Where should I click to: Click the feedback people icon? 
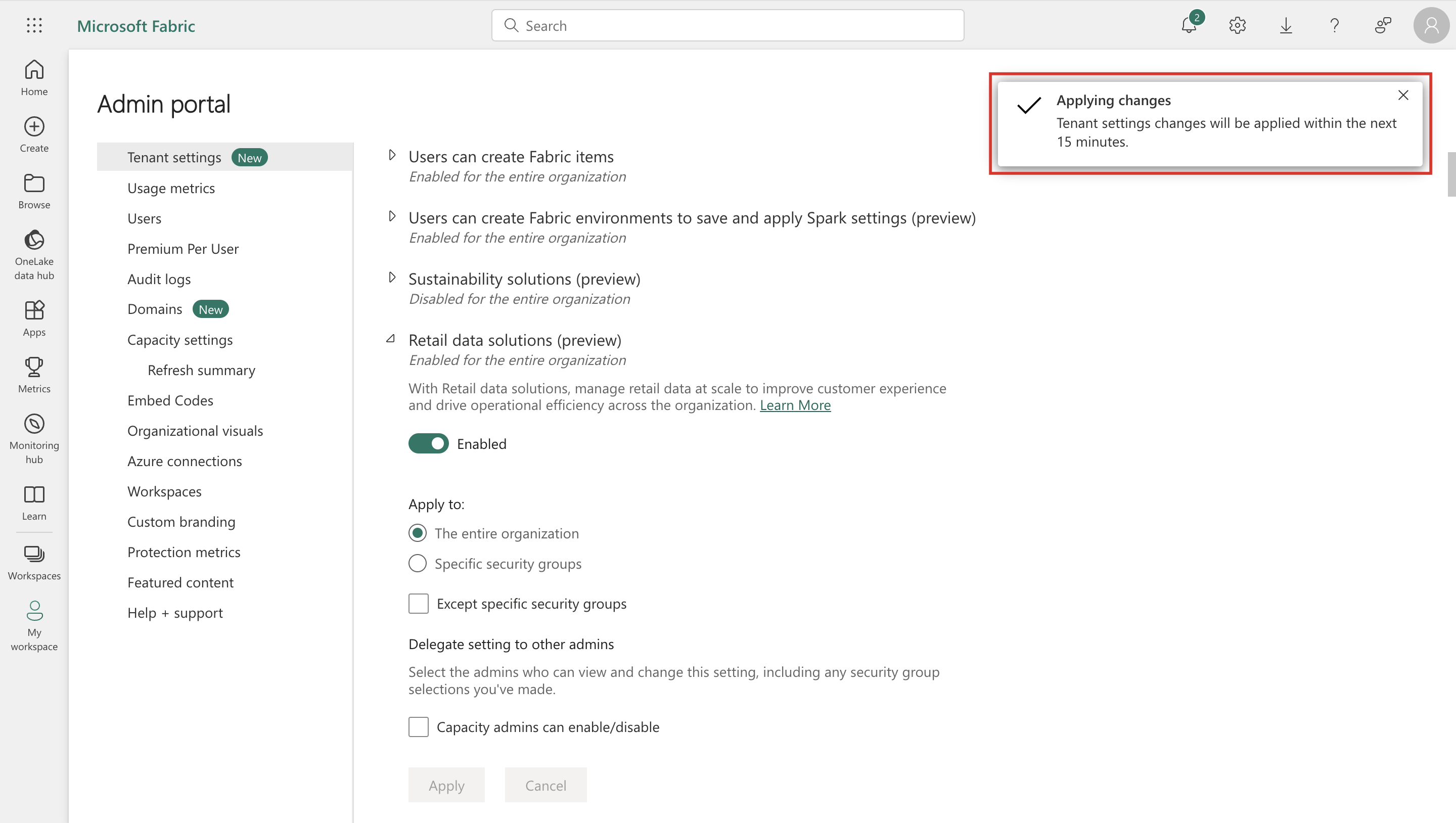point(1383,25)
